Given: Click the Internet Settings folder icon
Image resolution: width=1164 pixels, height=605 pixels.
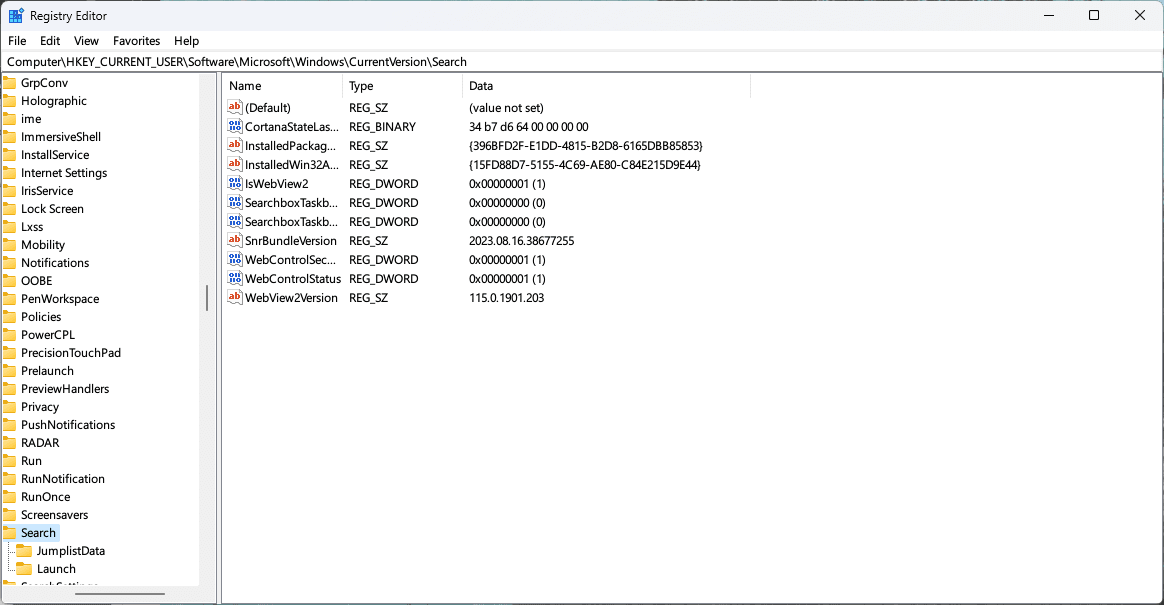Looking at the screenshot, I should click(9, 173).
